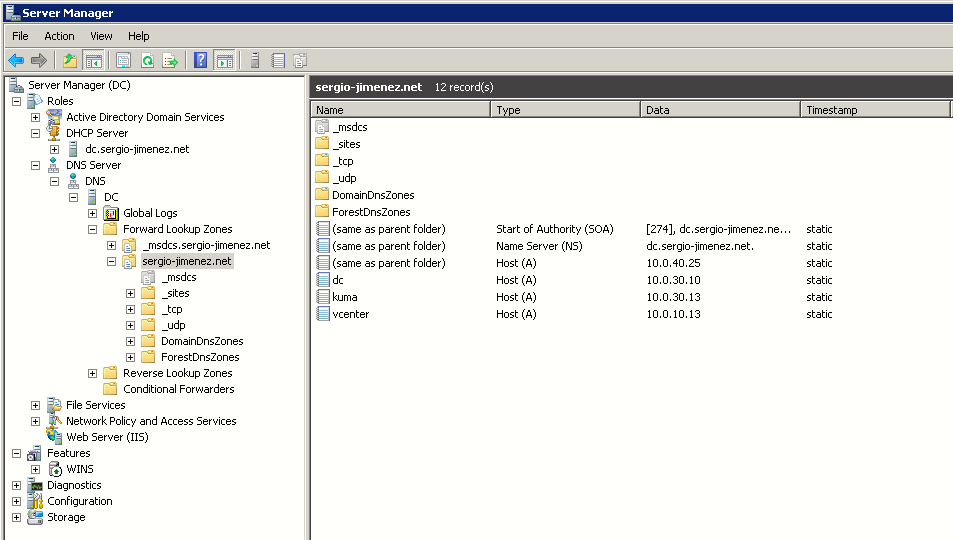Select the File Services icon
Image resolution: width=953 pixels, height=540 pixels.
54,405
